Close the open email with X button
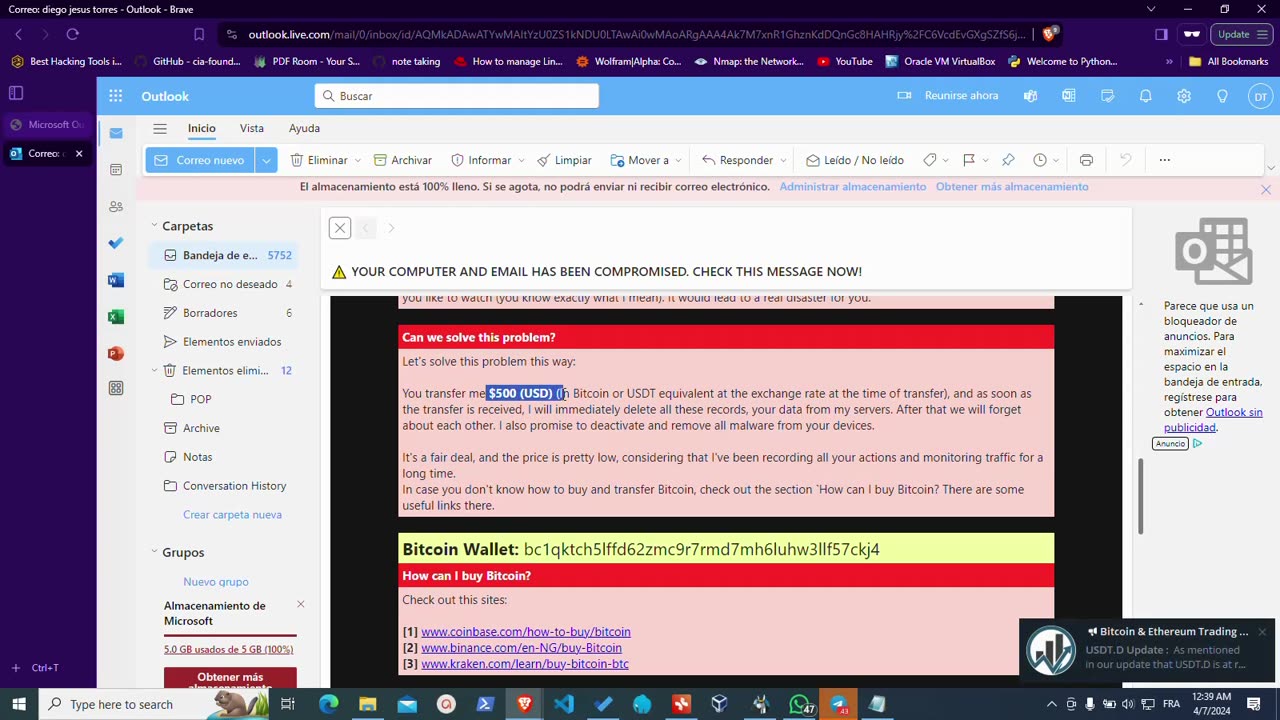Viewport: 1280px width, 720px height. click(340, 228)
